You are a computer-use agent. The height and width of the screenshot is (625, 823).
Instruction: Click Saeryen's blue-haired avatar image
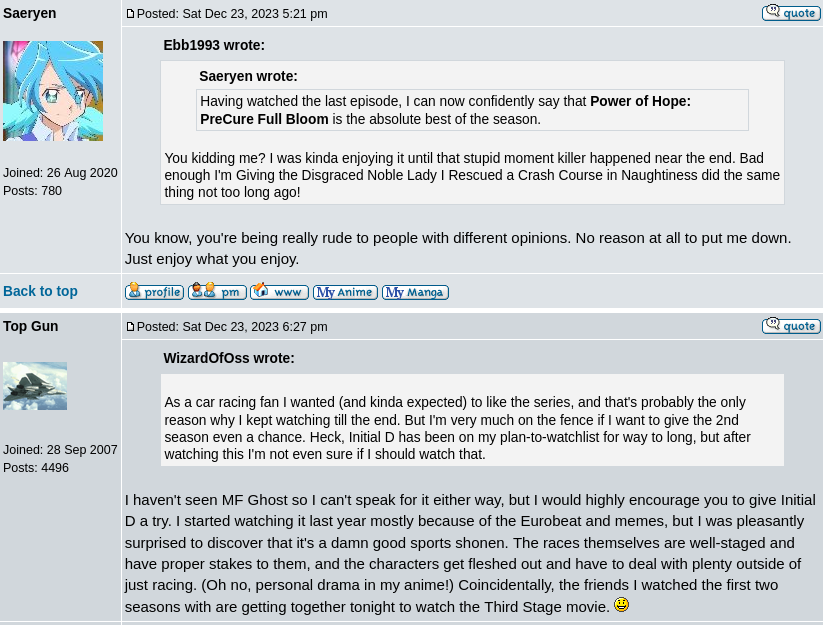tap(53, 91)
